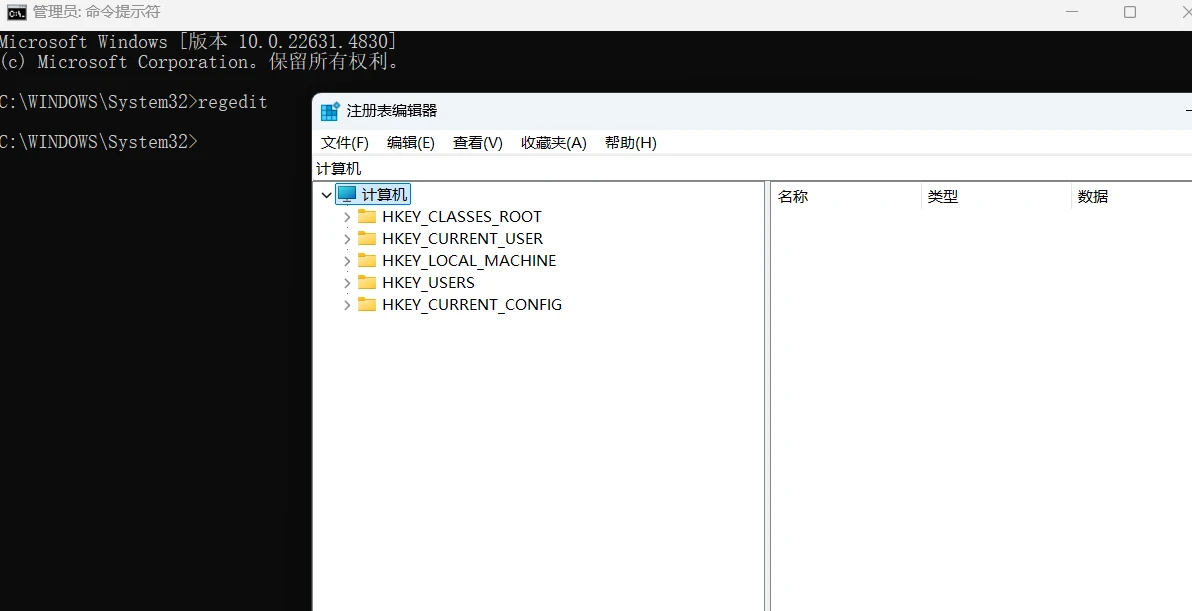The height and width of the screenshot is (611, 1192).
Task: Open the 查看(V) menu
Action: click(477, 142)
